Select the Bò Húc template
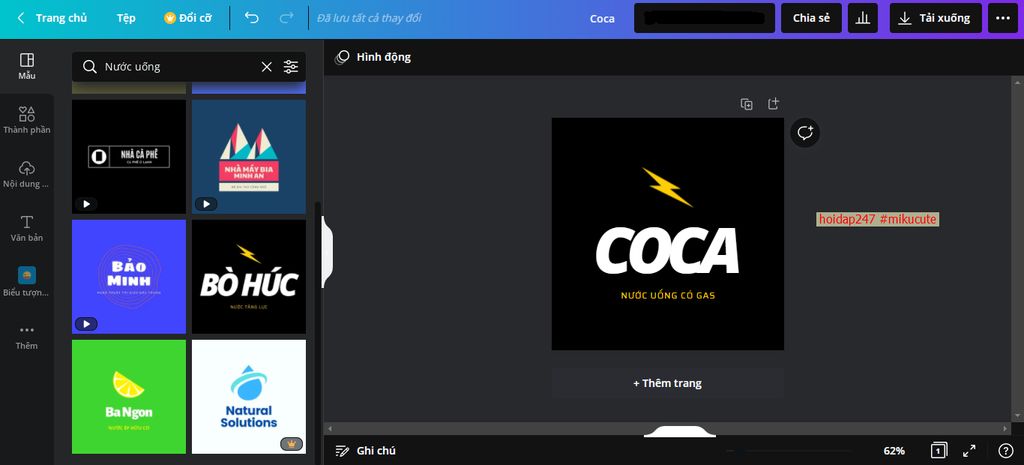Image resolution: width=1024 pixels, height=465 pixels. click(x=249, y=277)
